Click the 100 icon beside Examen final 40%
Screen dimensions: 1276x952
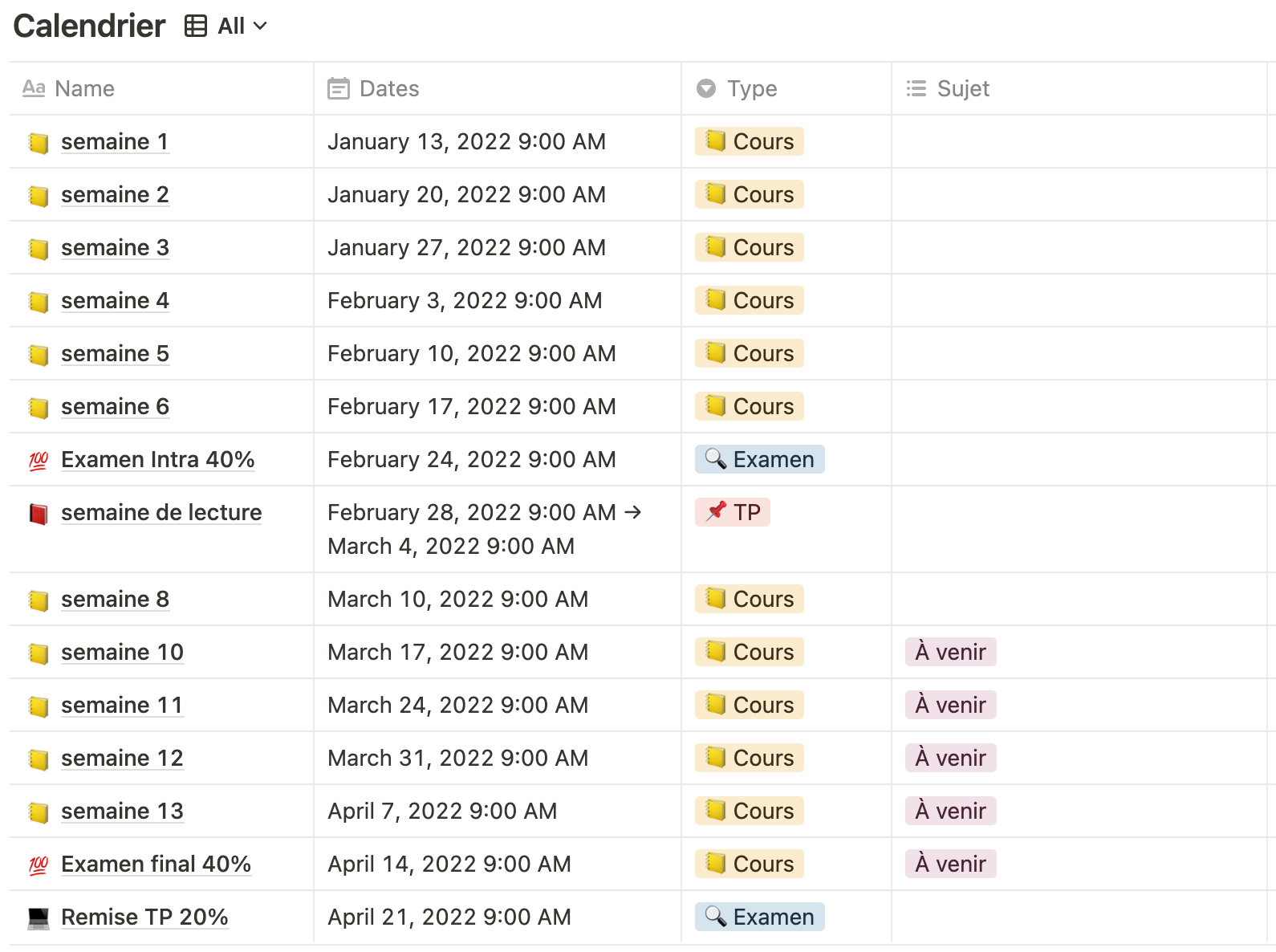(39, 865)
